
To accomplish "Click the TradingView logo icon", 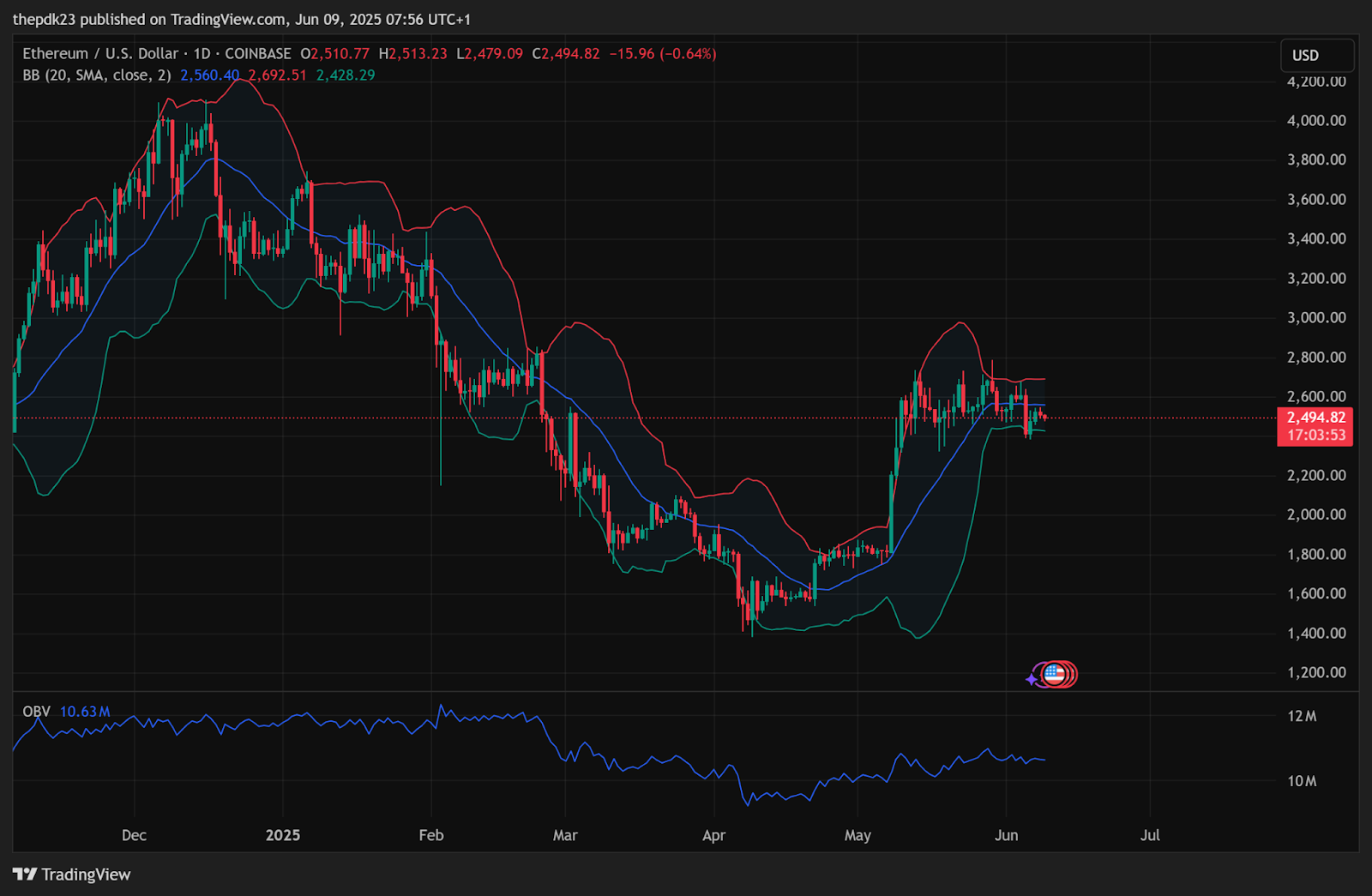I will (x=25, y=874).
